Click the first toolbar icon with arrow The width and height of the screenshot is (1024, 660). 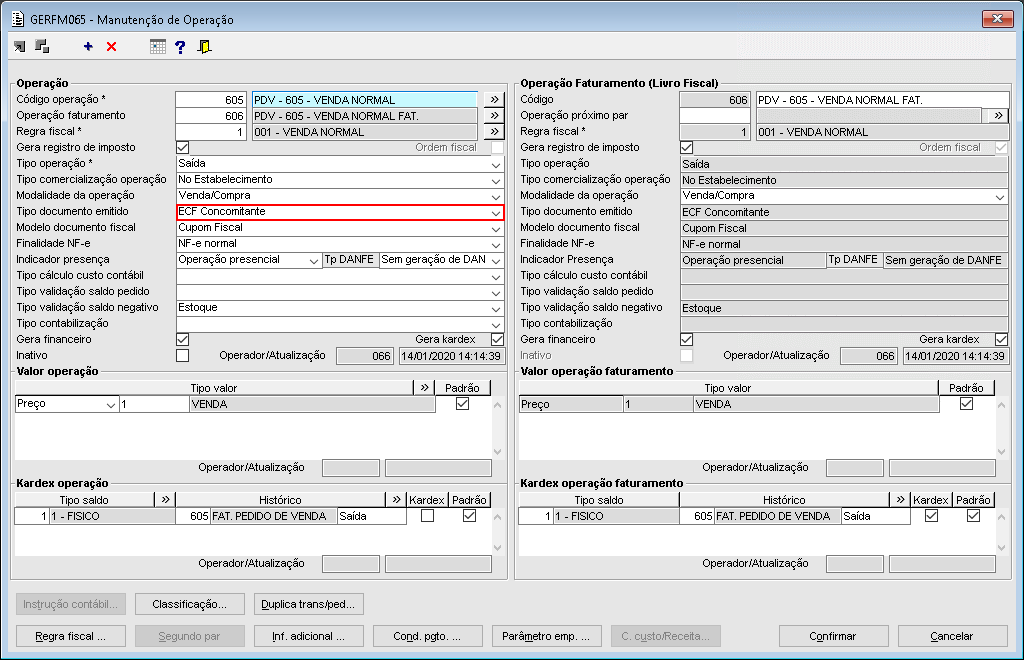pyautogui.click(x=20, y=46)
